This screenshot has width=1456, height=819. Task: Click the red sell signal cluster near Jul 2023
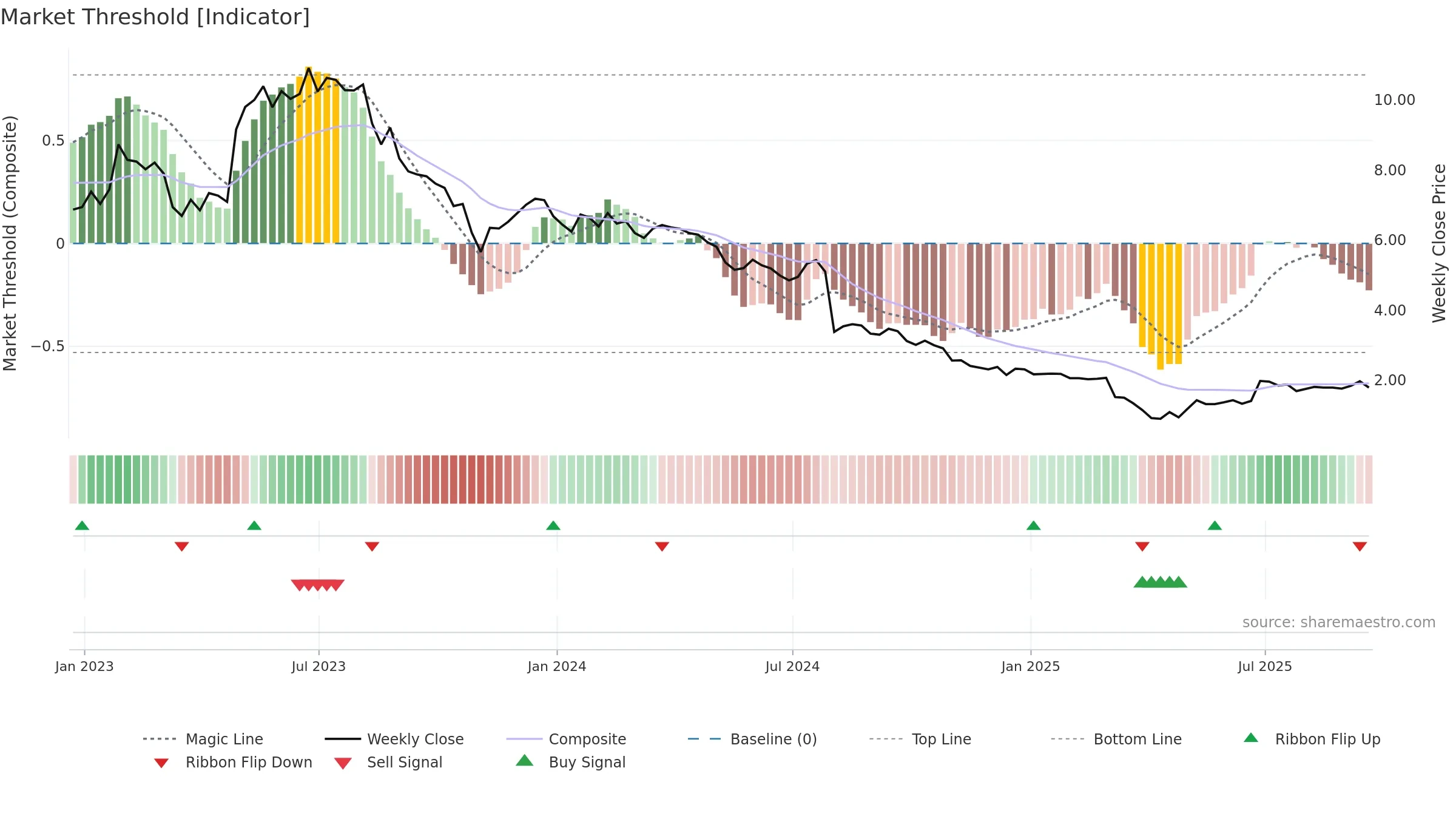(x=318, y=585)
